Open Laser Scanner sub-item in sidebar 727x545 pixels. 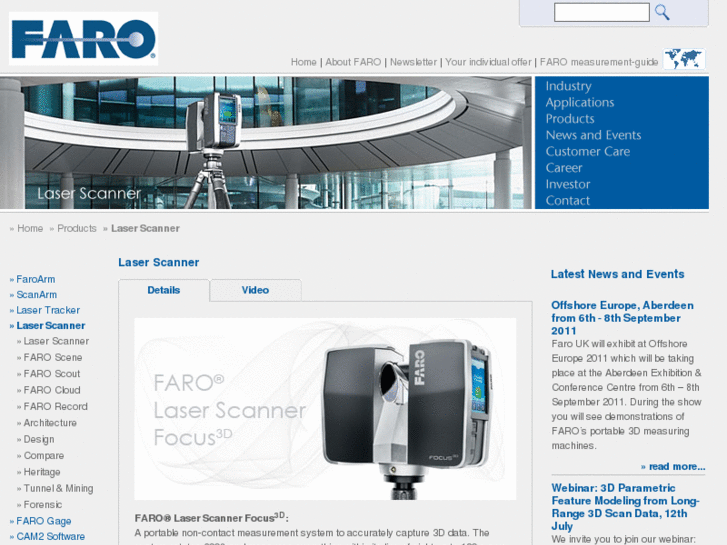(x=56, y=341)
